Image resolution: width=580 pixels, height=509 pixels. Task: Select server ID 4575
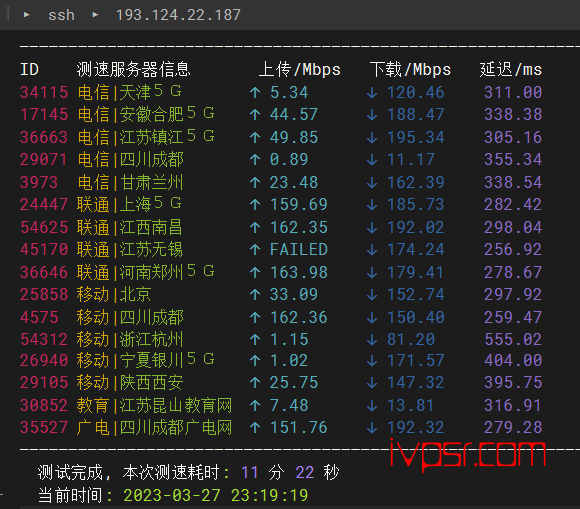click(39, 317)
